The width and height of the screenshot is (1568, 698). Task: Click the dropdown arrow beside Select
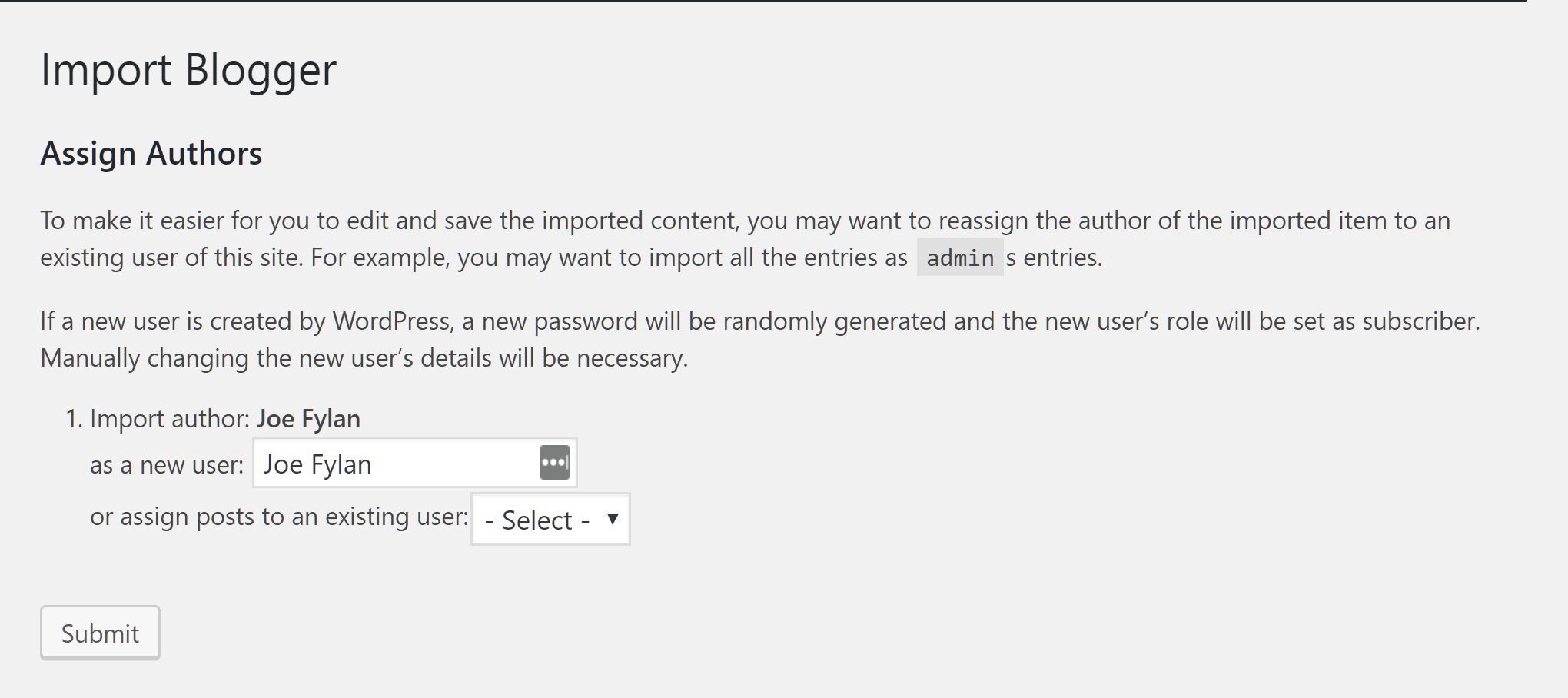click(613, 519)
